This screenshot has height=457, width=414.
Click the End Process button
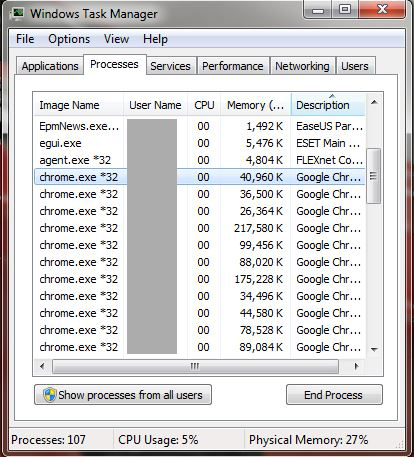pos(334,395)
